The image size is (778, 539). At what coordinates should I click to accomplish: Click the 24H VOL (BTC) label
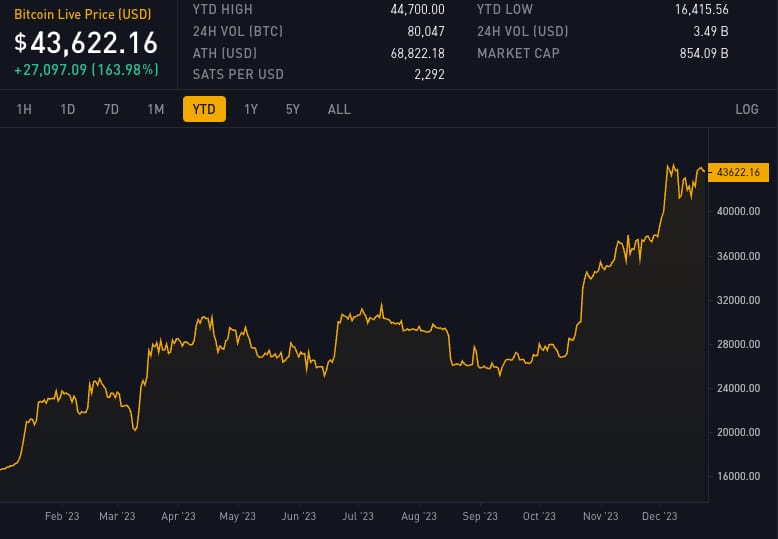tap(238, 31)
